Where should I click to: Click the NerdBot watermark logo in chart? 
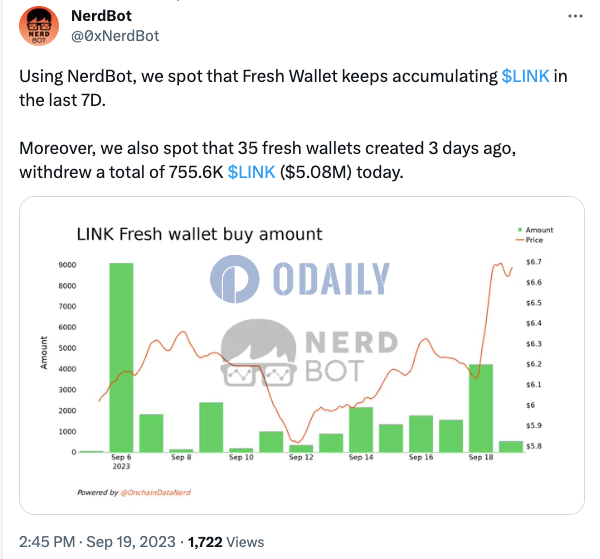pos(309,353)
